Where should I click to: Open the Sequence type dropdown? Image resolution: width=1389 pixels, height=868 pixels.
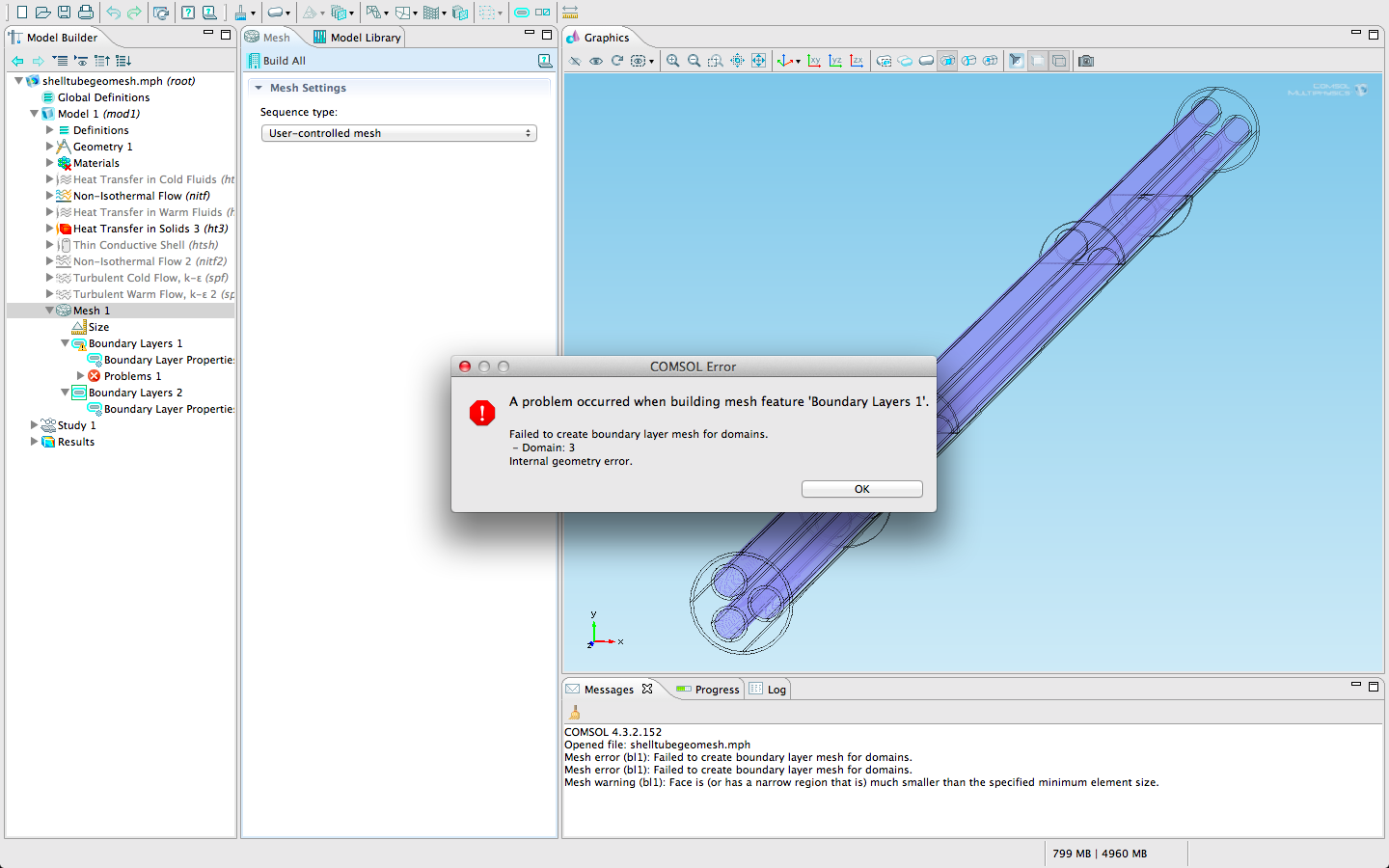pyautogui.click(x=398, y=133)
